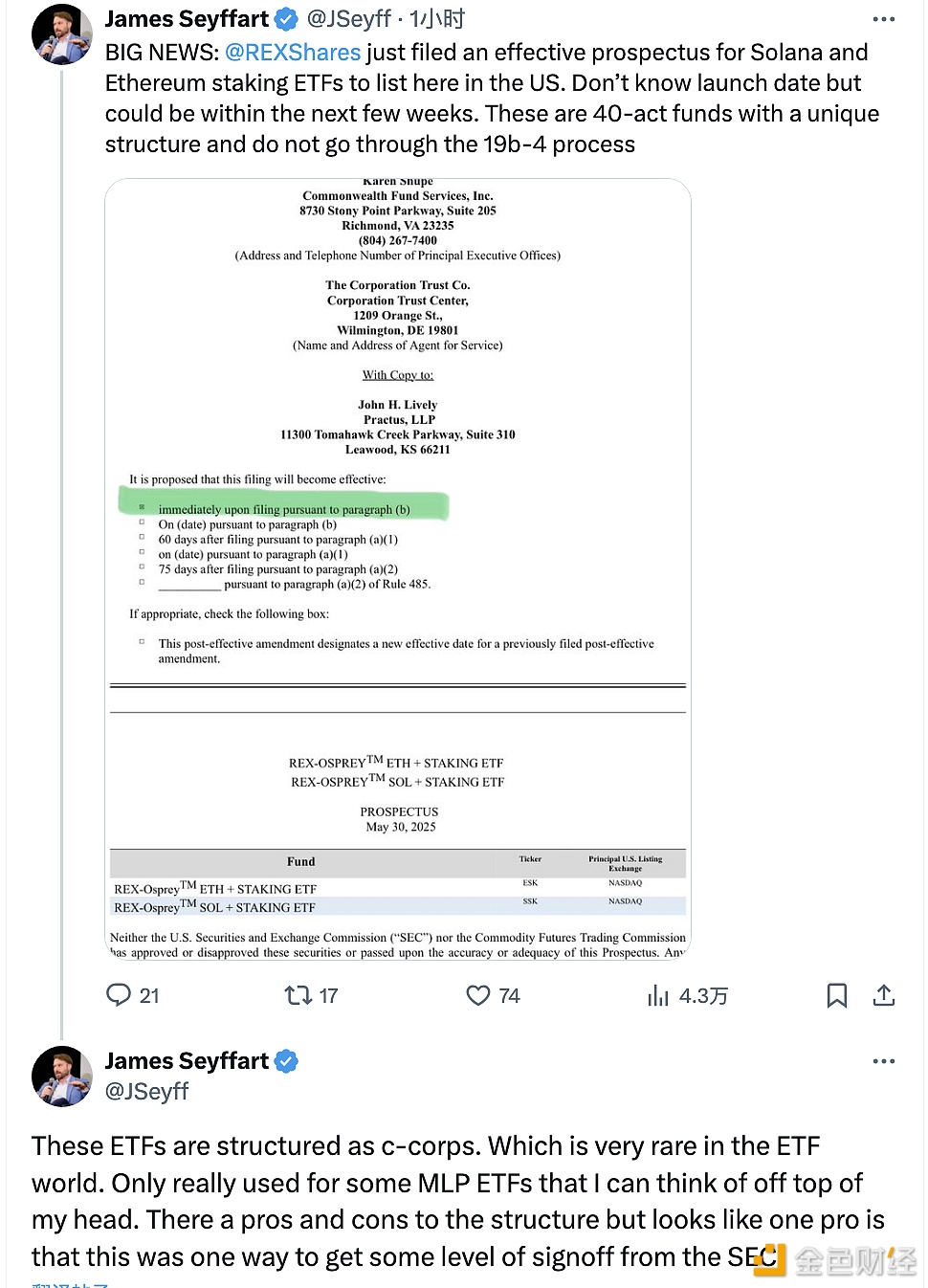Open more options on second tweet
Image resolution: width=928 pixels, height=1288 pixels.
coord(884,1061)
